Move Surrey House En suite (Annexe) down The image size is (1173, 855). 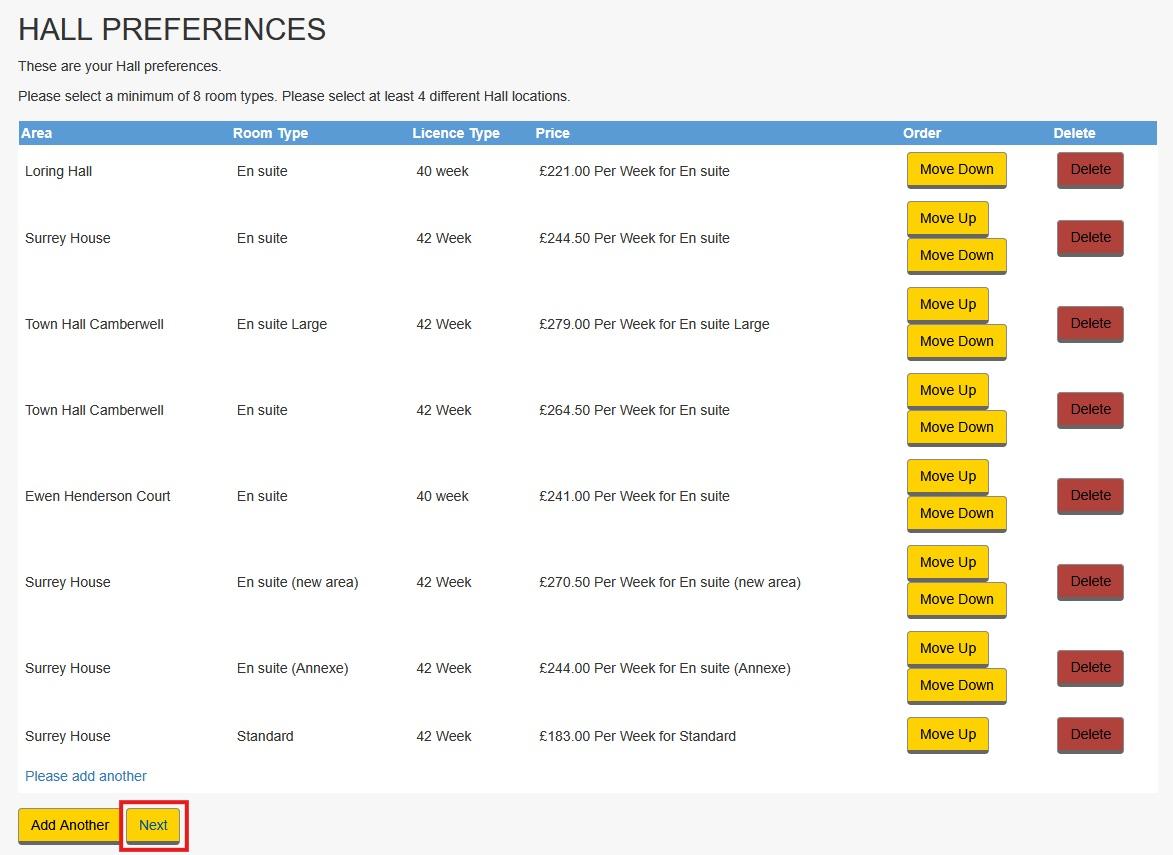pos(956,685)
